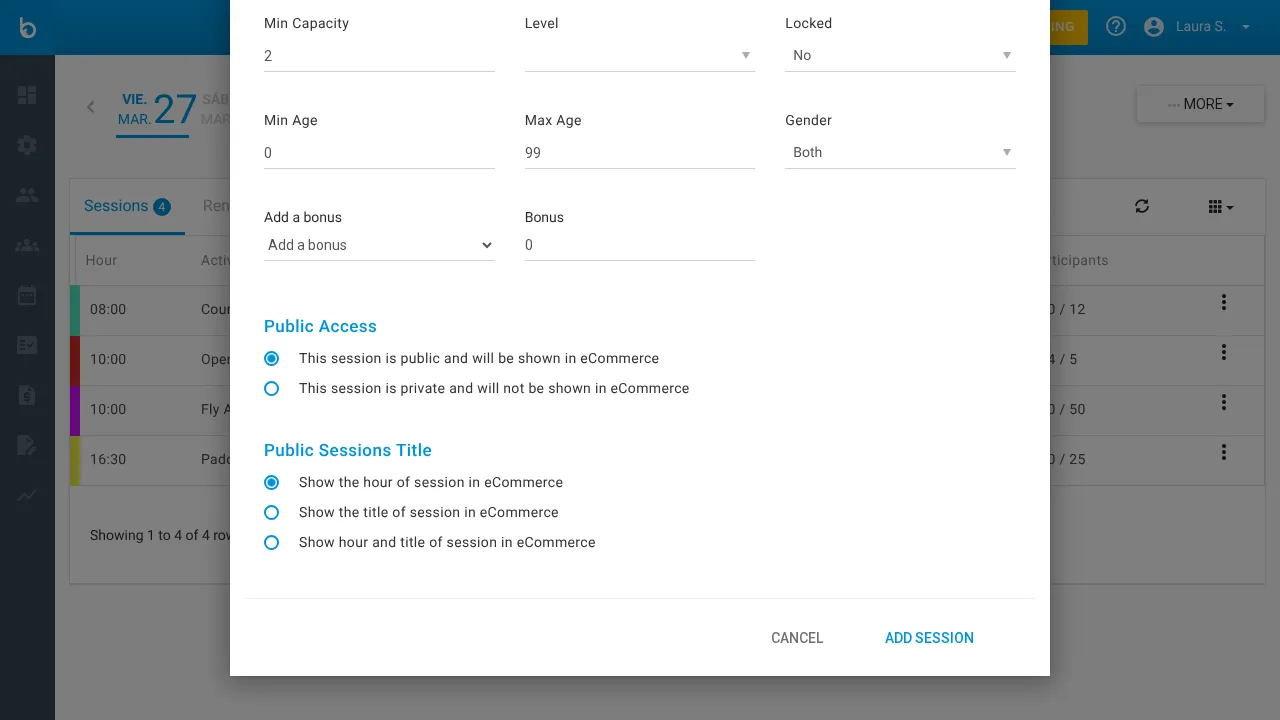Viewport: 1280px width, 720px height.
Task: Open the Locked dropdown
Action: click(x=900, y=55)
